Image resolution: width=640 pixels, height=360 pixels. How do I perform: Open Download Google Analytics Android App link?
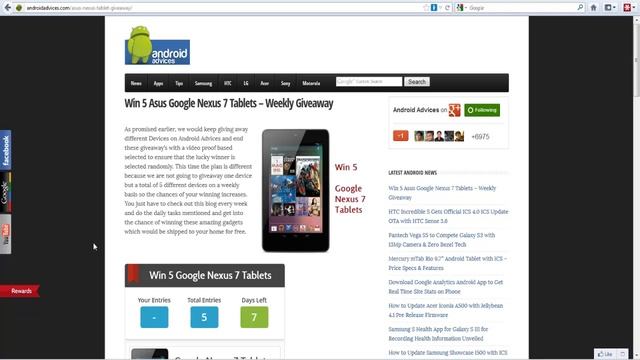445,287
